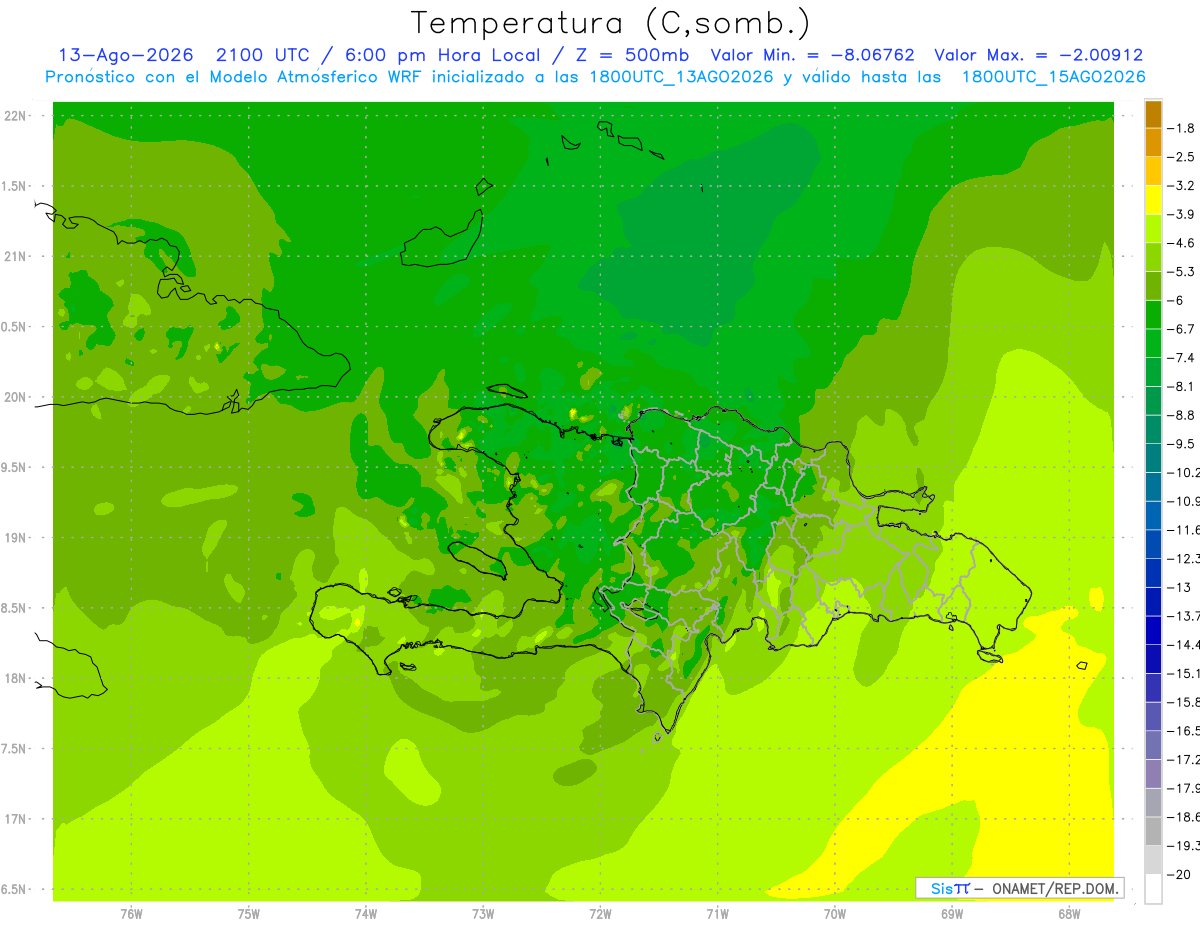The image size is (1200, 927).
Task: Click the "75W" longitude label
Action: click(x=249, y=914)
